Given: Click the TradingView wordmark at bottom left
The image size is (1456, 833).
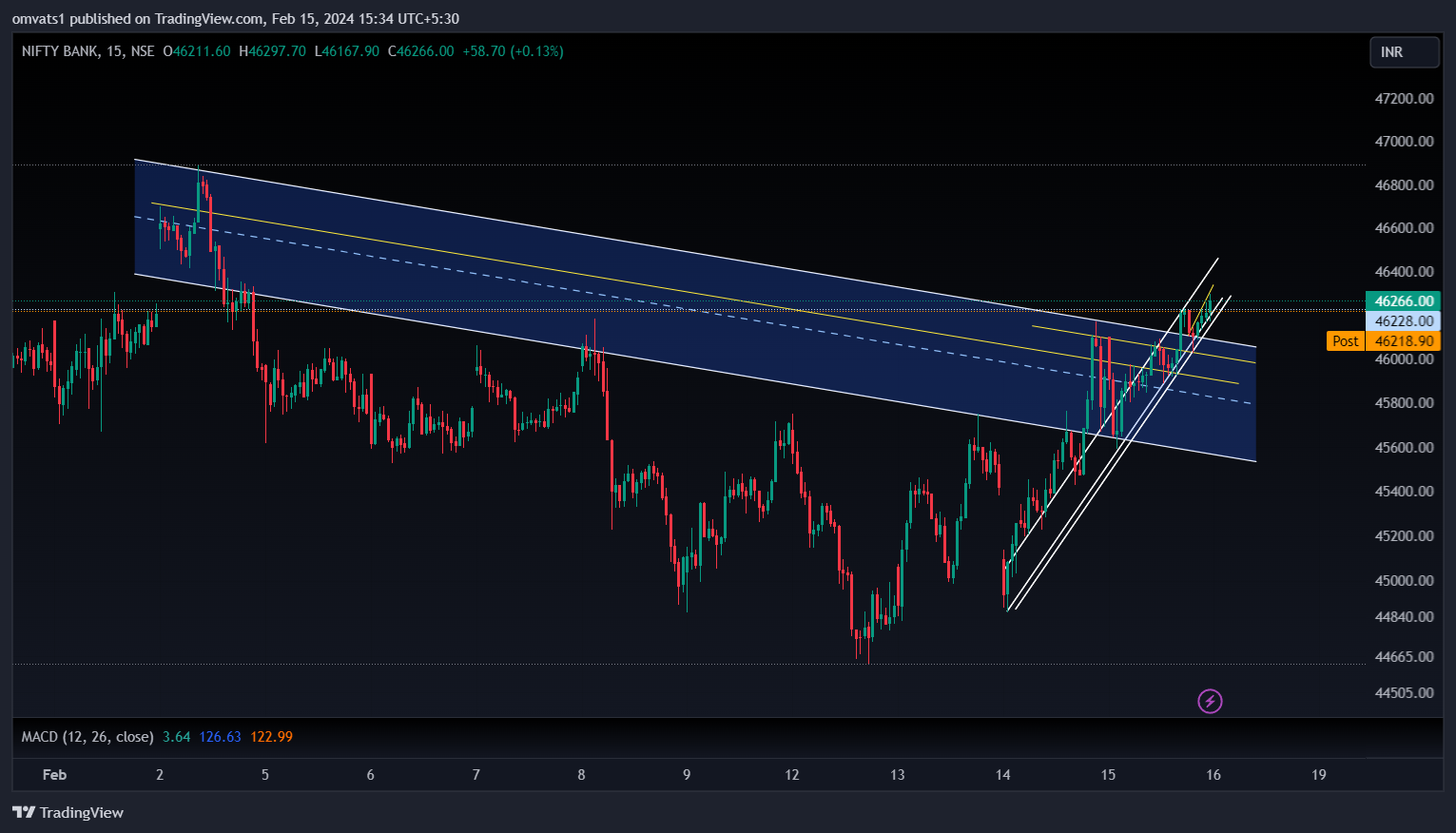Looking at the screenshot, I should point(82,813).
